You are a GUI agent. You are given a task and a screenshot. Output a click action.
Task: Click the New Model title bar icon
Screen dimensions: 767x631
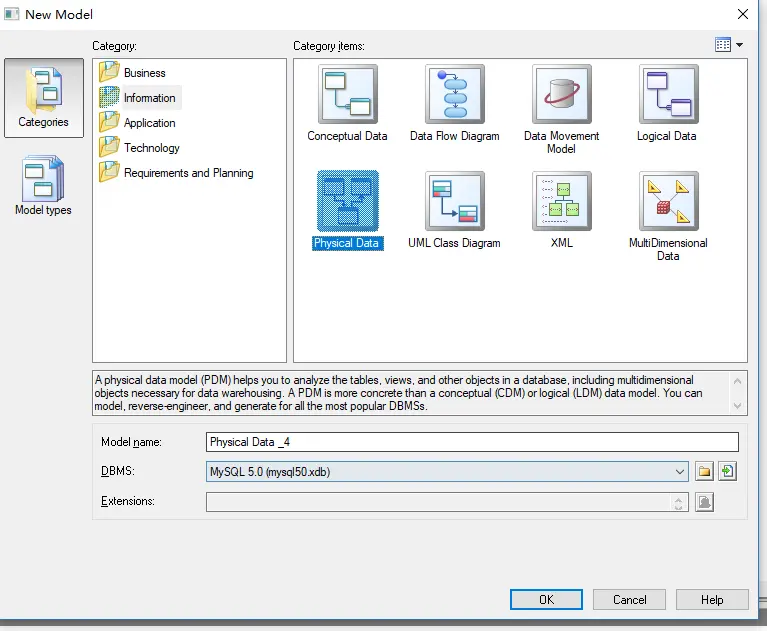click(x=12, y=14)
